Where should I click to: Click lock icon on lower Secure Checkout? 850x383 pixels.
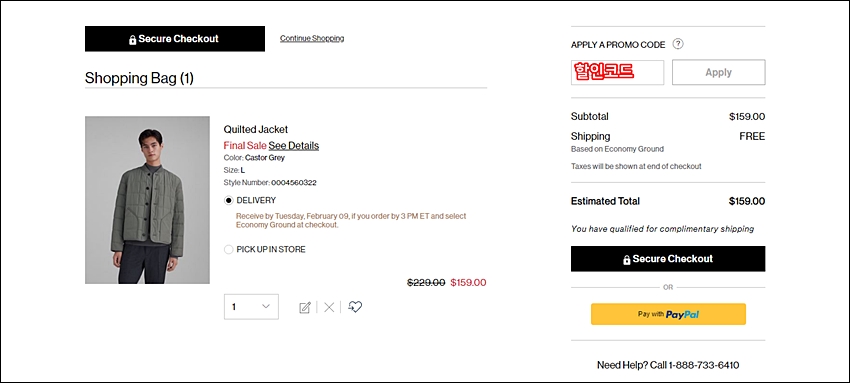point(627,259)
